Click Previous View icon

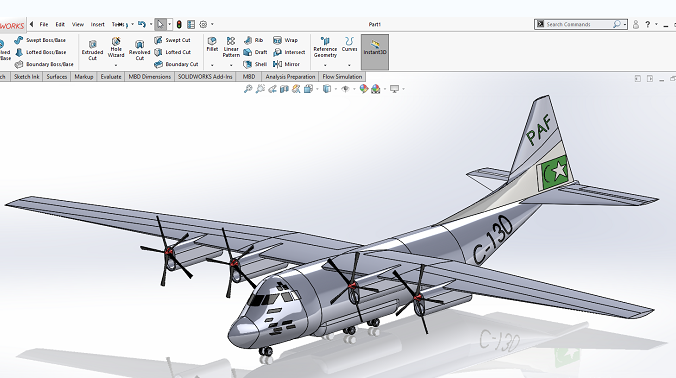[272, 89]
